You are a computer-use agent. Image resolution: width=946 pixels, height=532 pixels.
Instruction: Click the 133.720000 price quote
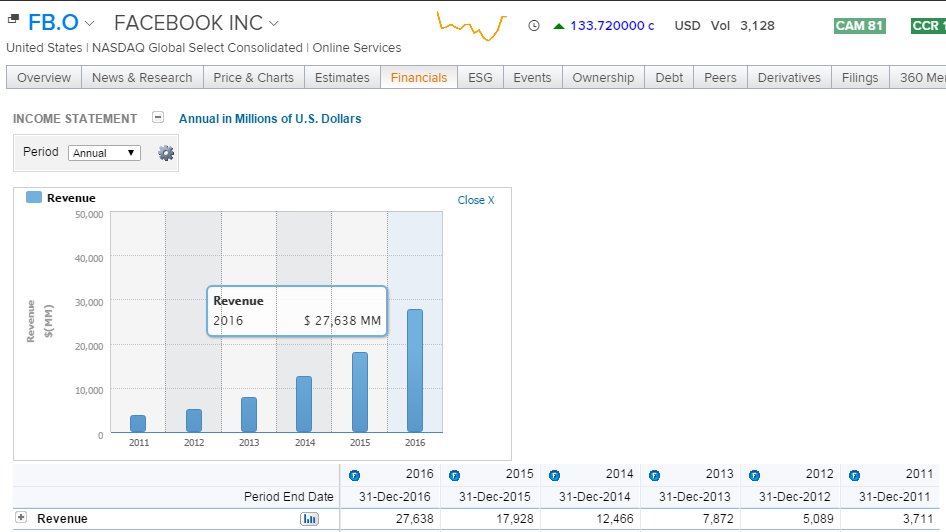tap(612, 26)
